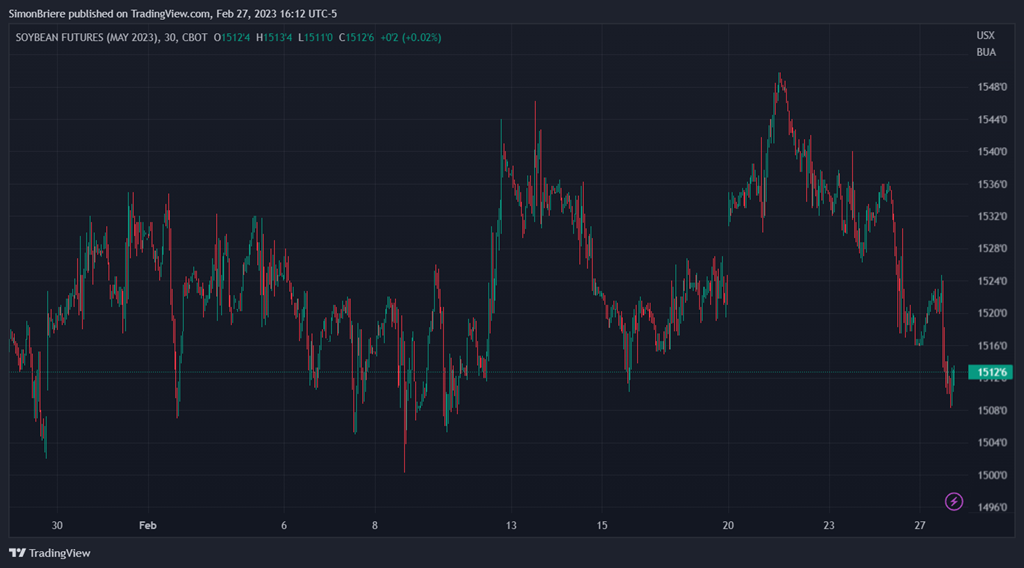Screen dimensions: 1024x568
Task: Click the 1500'0 price axis label
Action: coord(991,475)
